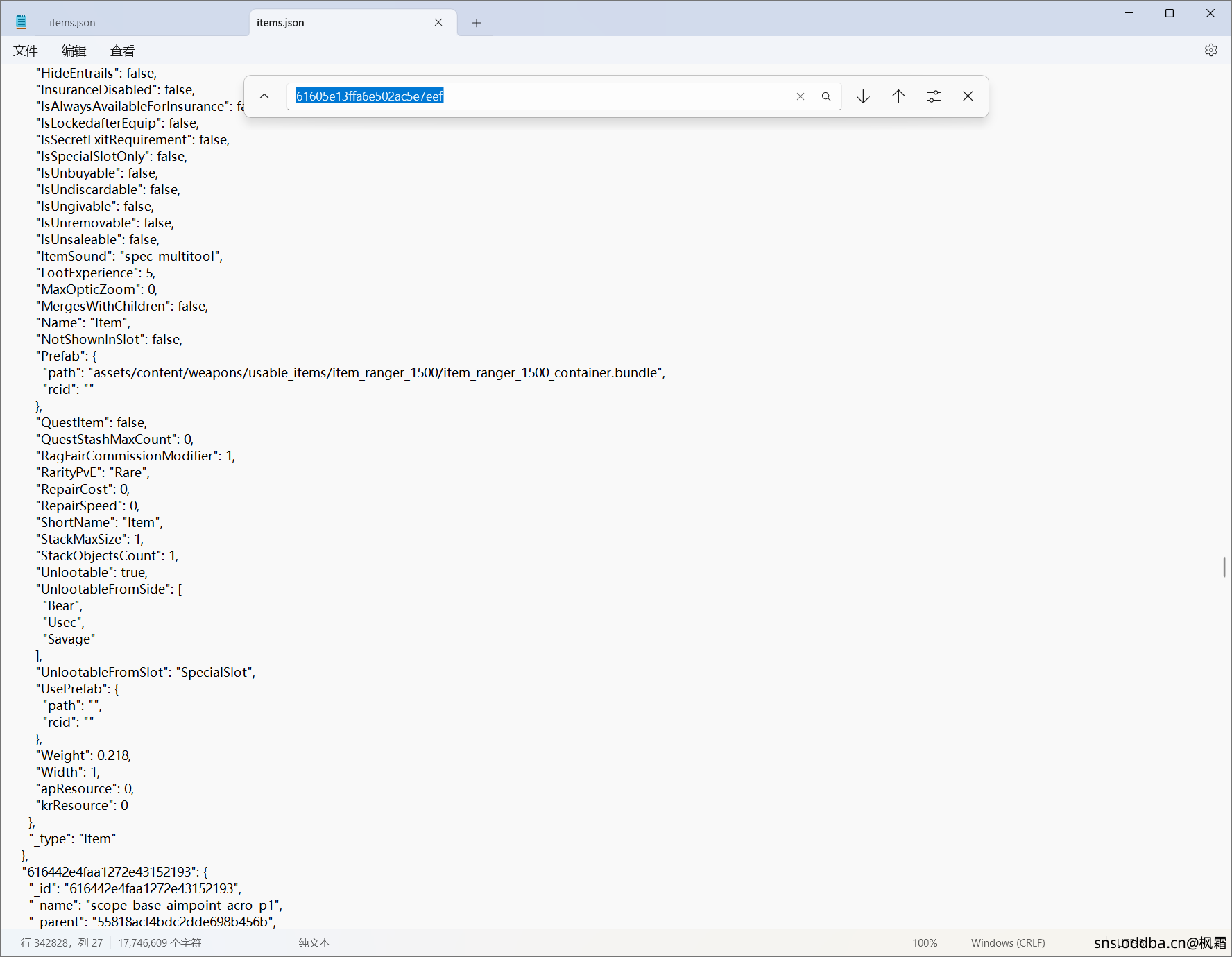Click the Notepad app icon in title bar
The image size is (1232, 957).
(x=22, y=22)
